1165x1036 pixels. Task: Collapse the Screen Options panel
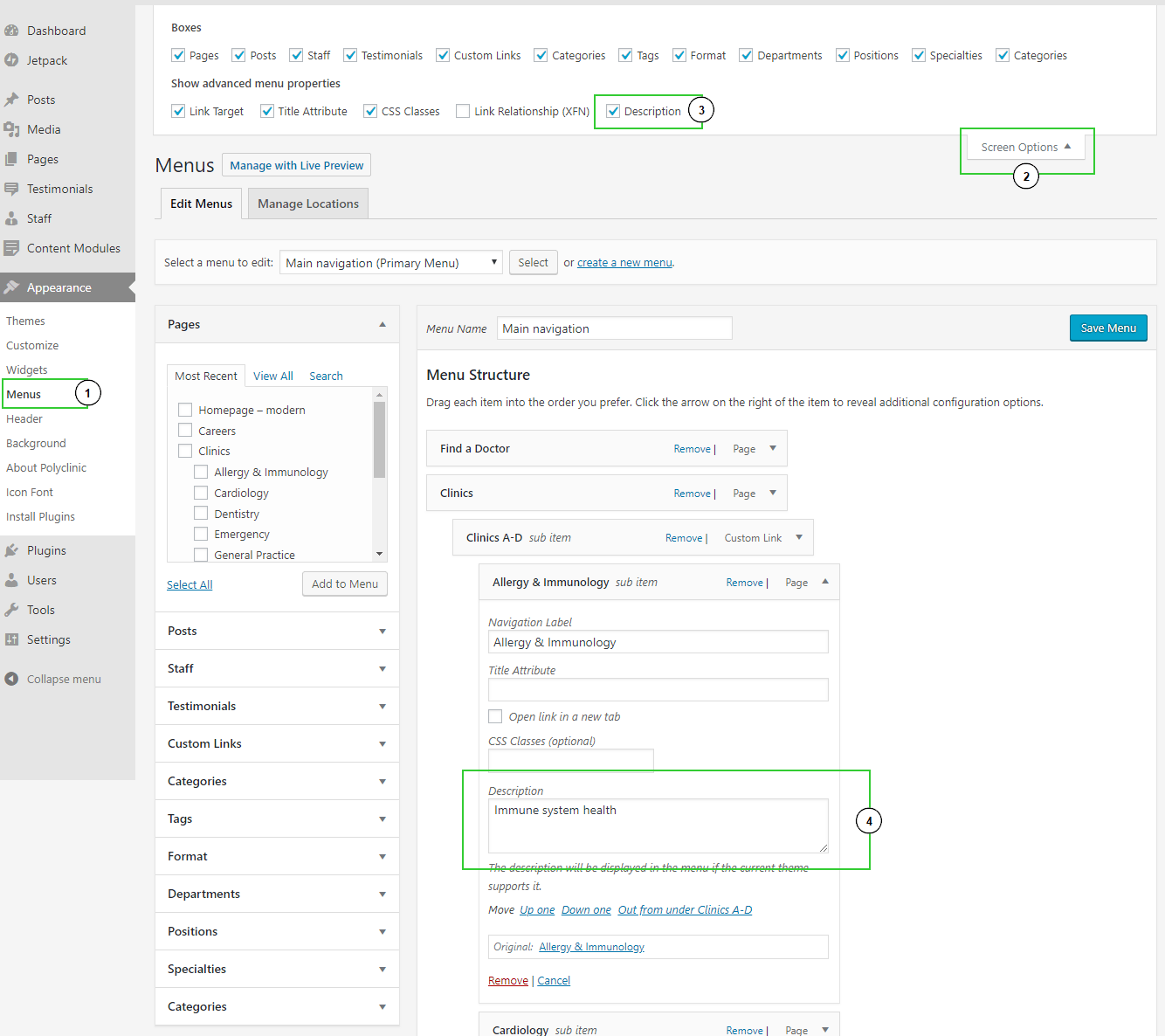click(1026, 146)
